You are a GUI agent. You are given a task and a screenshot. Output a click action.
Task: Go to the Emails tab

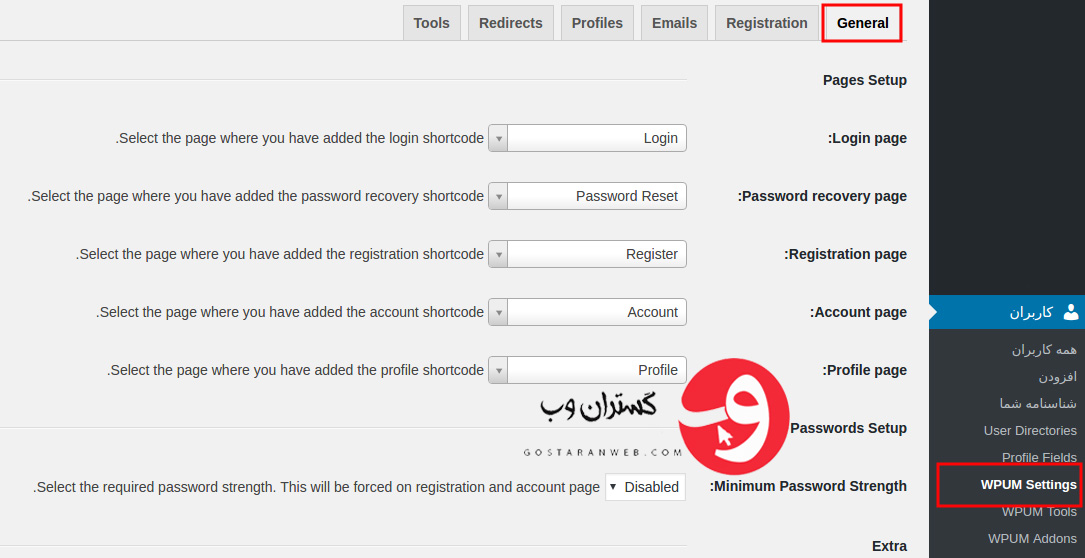[x=674, y=23]
